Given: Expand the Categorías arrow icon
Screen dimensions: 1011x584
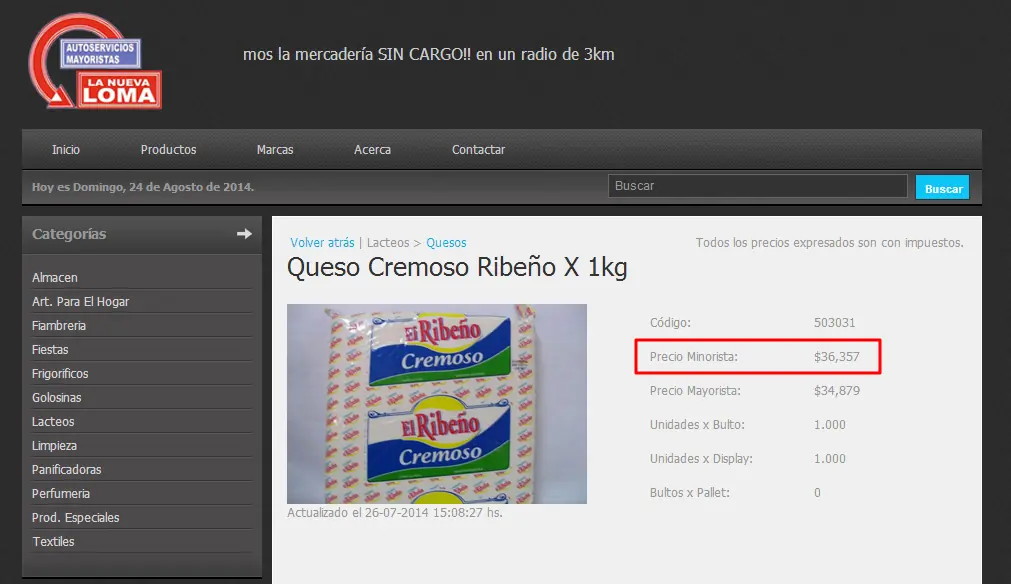Looking at the screenshot, I should point(244,234).
